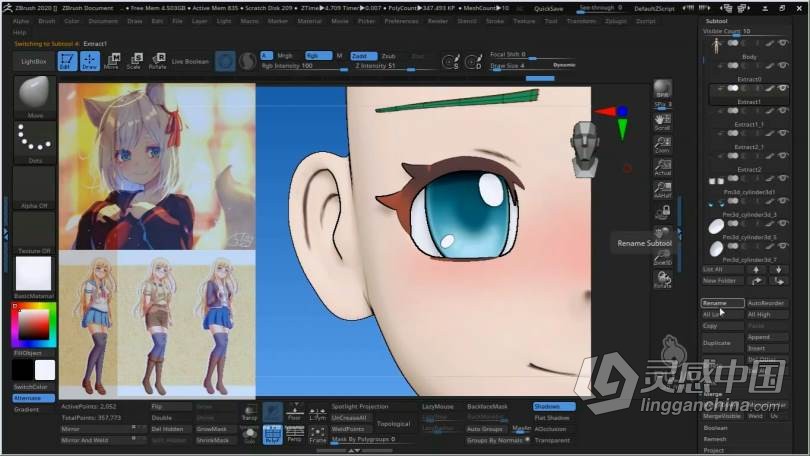This screenshot has width=810, height=456.
Task: Toggle the Rgb mode button
Action: 318,55
